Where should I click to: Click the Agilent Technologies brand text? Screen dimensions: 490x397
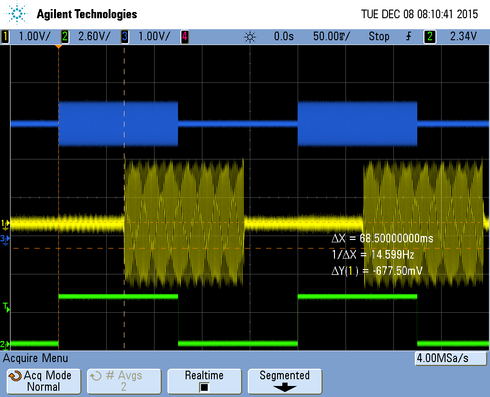[x=87, y=14]
